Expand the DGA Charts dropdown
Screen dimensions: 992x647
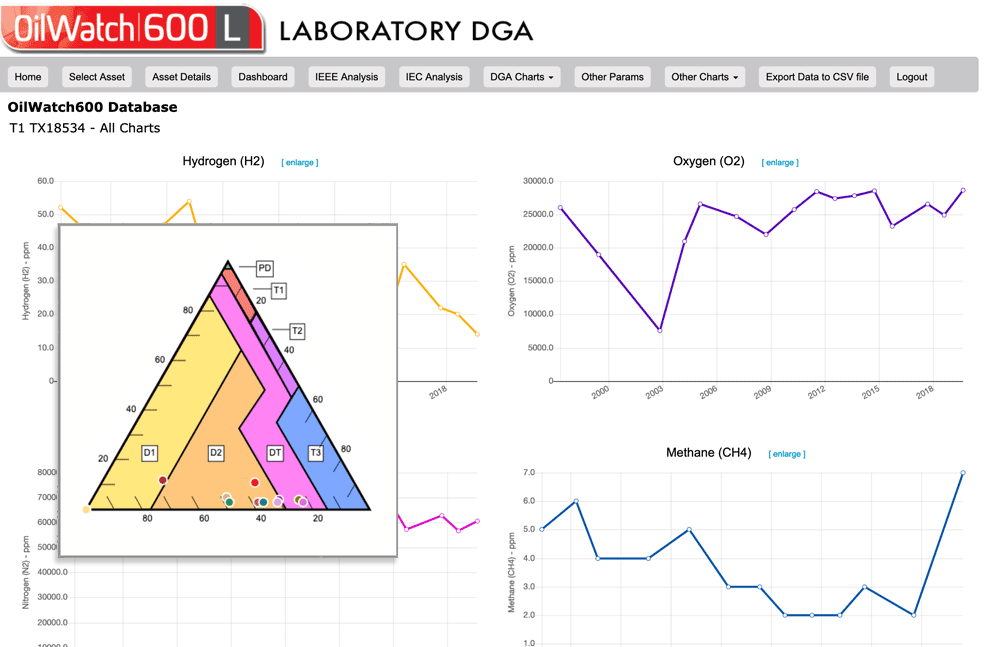coord(521,77)
